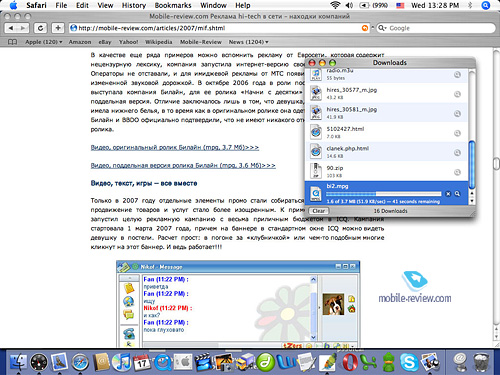
Task: Select the clanek.php.html download entry
Action: tap(387, 152)
